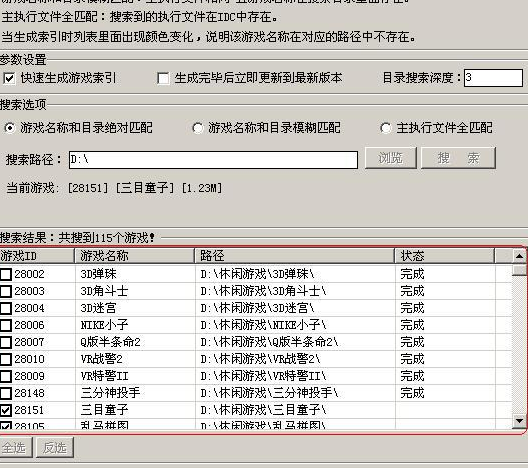Select 游戏名称和目录模糊匹配 radio option
This screenshot has height=468, width=528.
(198, 128)
